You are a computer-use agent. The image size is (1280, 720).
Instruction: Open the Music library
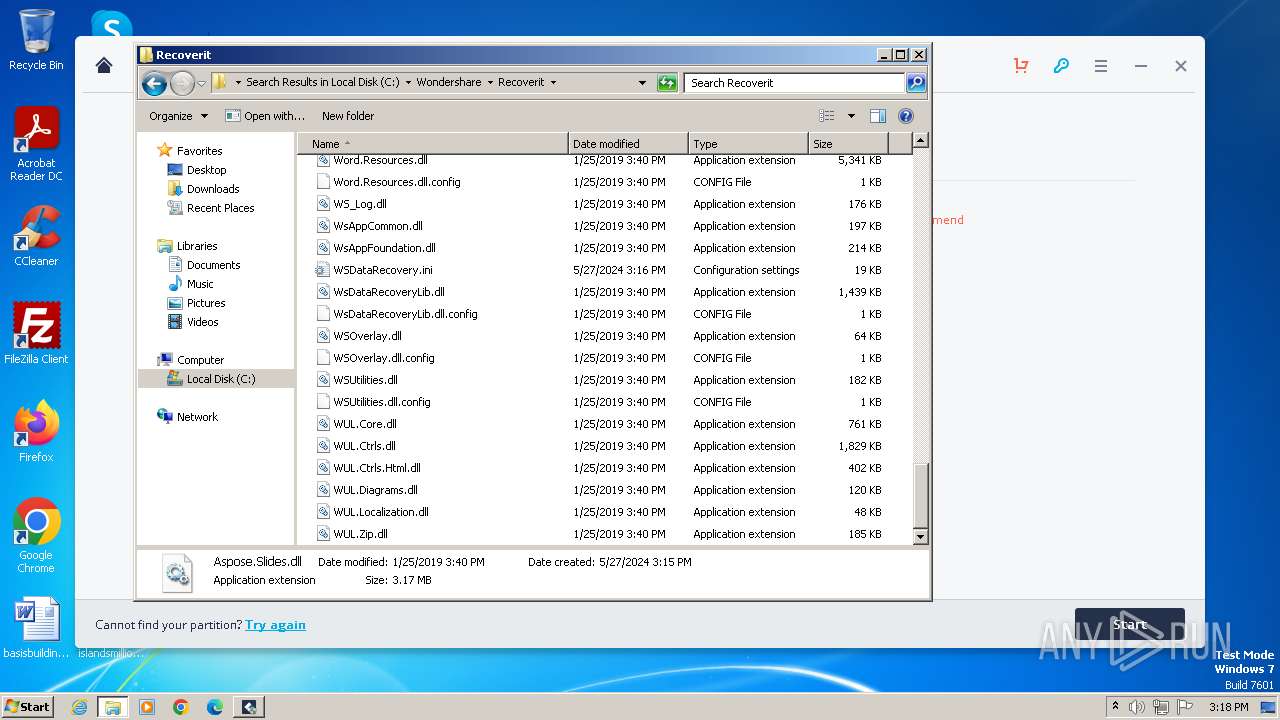tap(200, 284)
